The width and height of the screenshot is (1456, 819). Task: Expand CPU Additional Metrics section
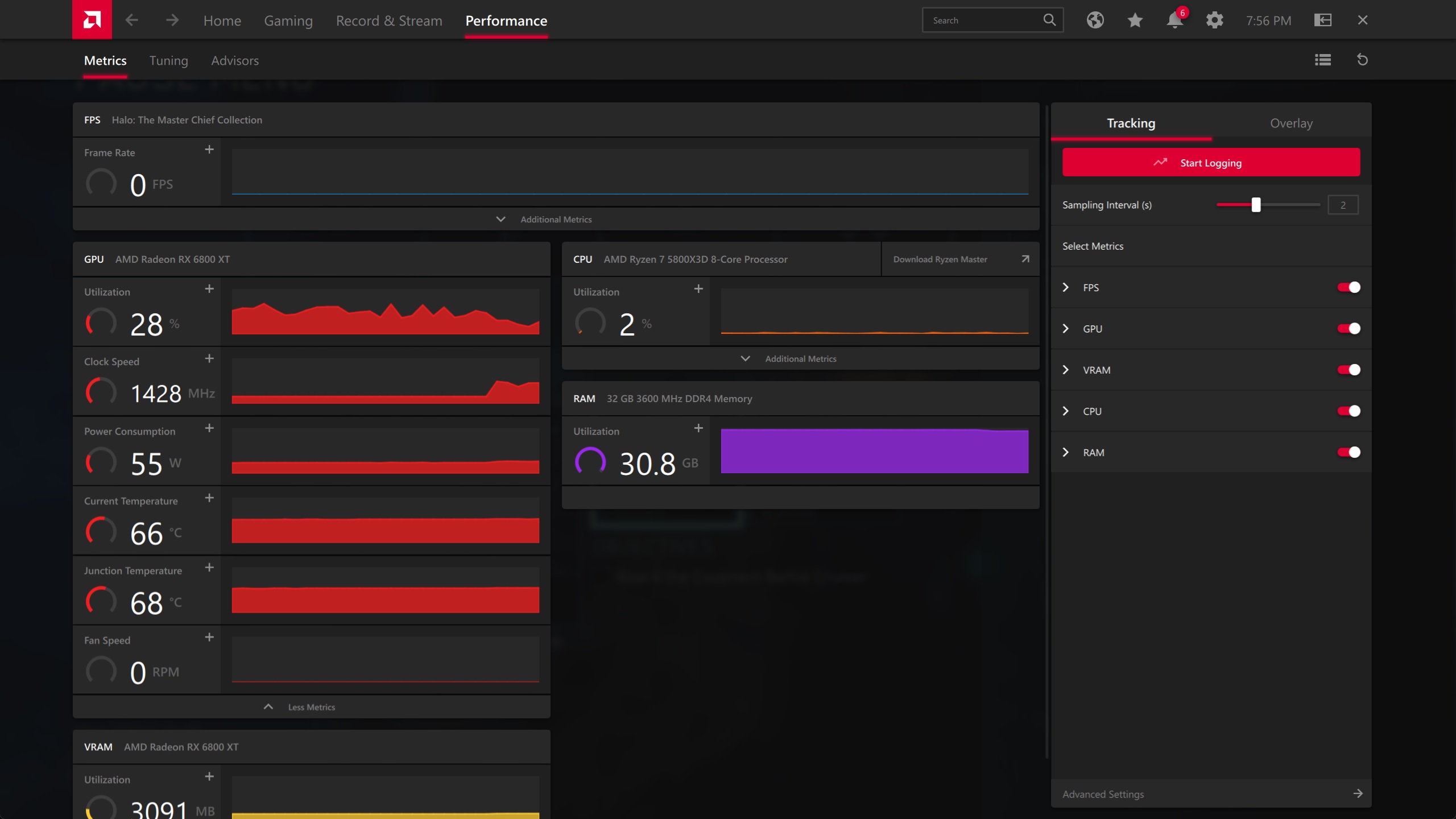(791, 359)
